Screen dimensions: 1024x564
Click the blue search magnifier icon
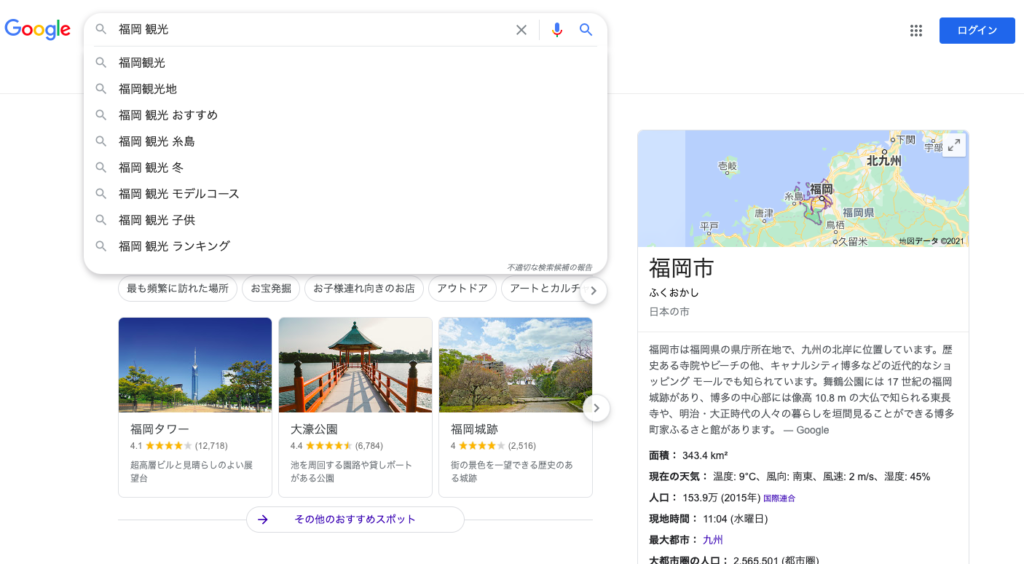click(586, 29)
